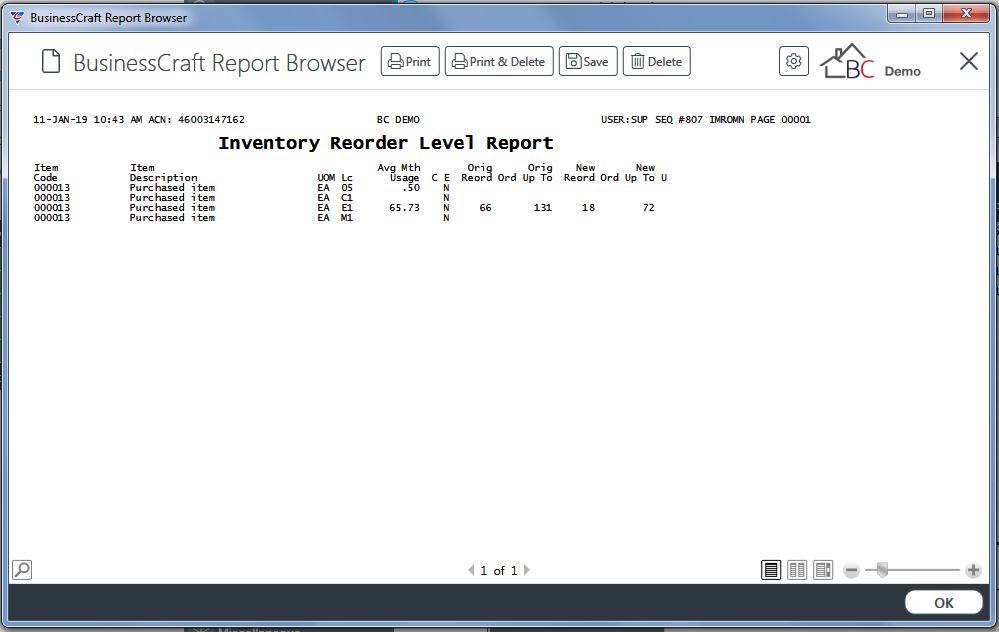Image resolution: width=999 pixels, height=632 pixels.
Task: Close the report browser with the X icon
Action: (x=968, y=61)
